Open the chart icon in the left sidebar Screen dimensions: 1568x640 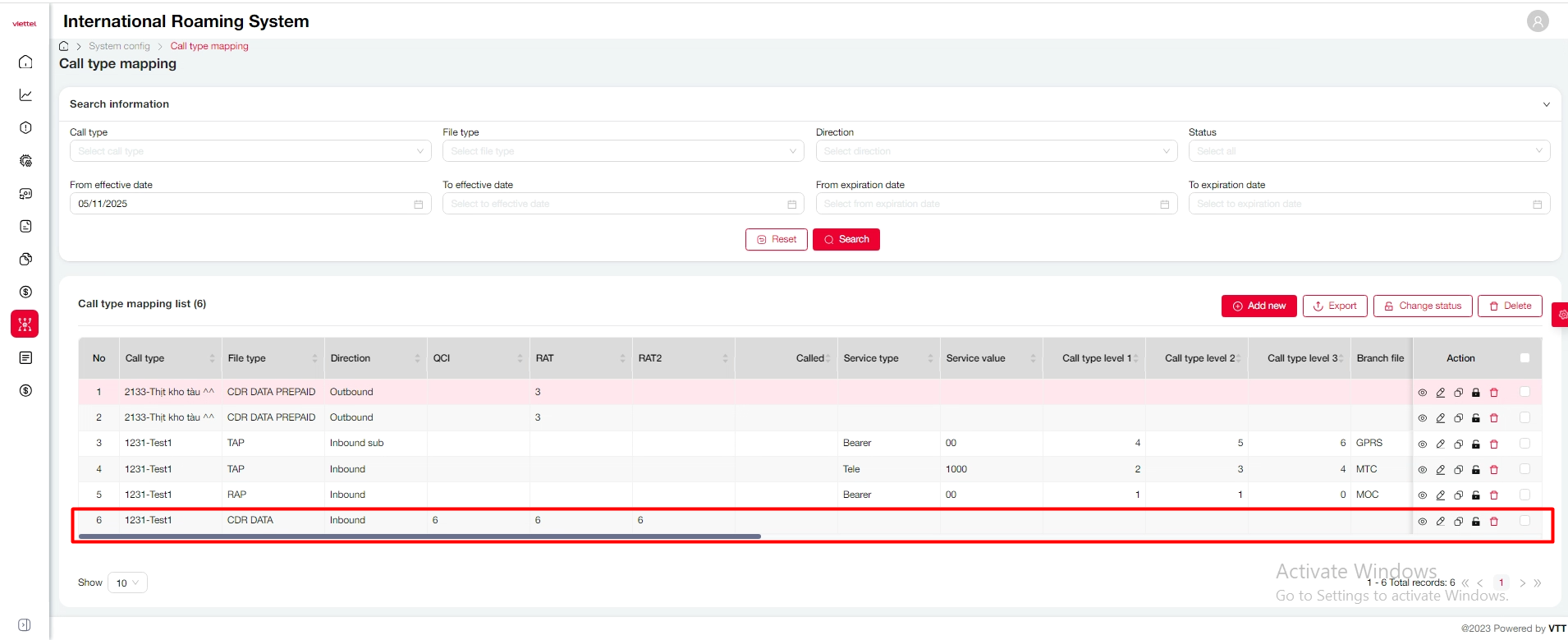25,95
